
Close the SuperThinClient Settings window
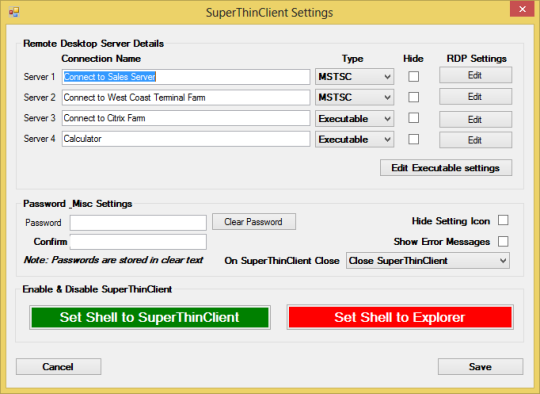click(x=522, y=9)
